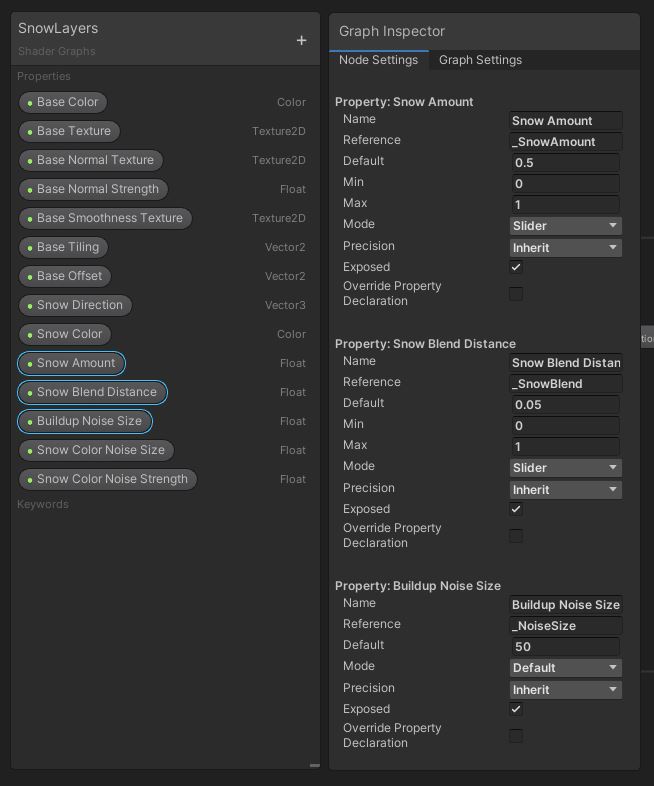Select the Base Normal Texture property
Screen dimensions: 654x786
[90, 160]
